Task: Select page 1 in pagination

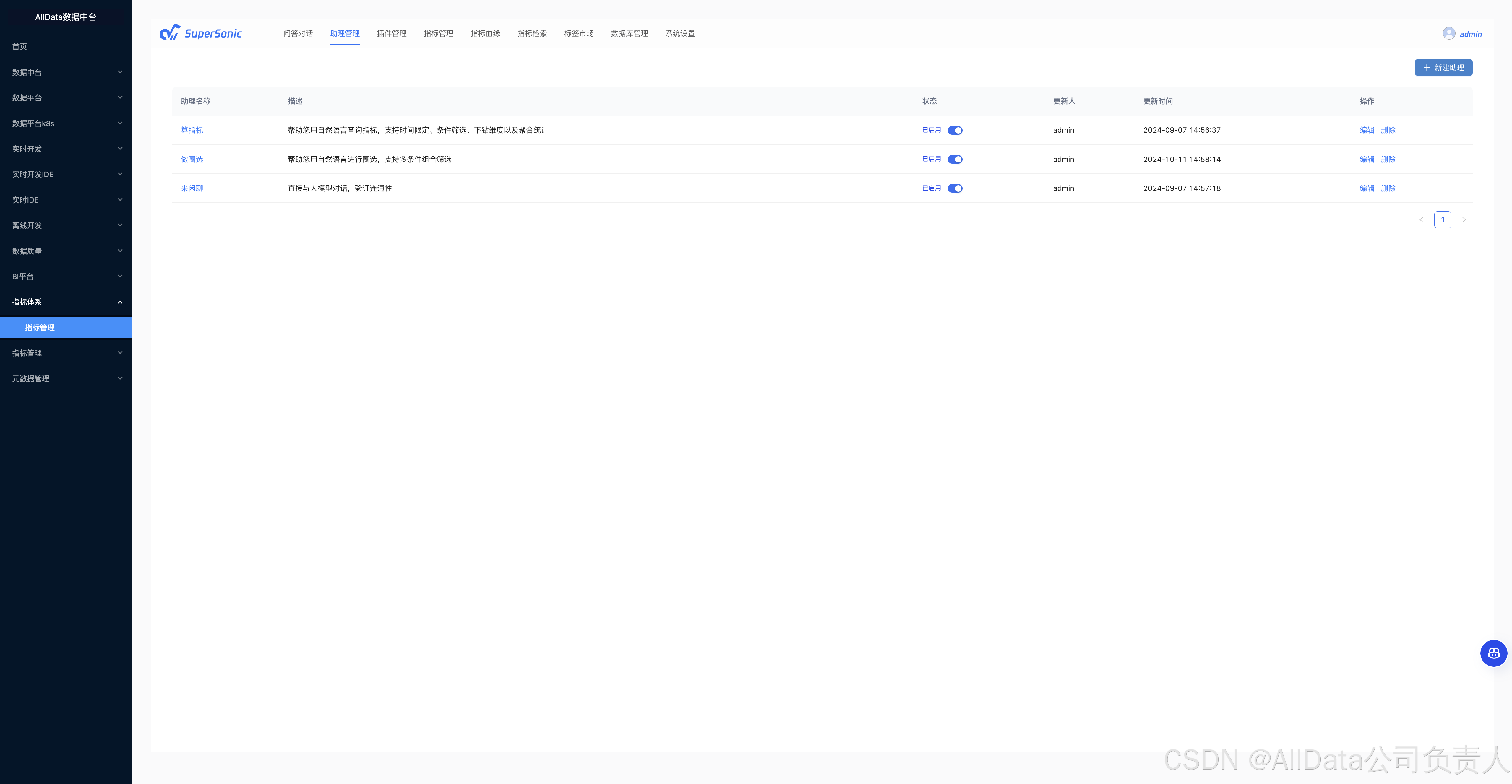Action: point(1442,220)
